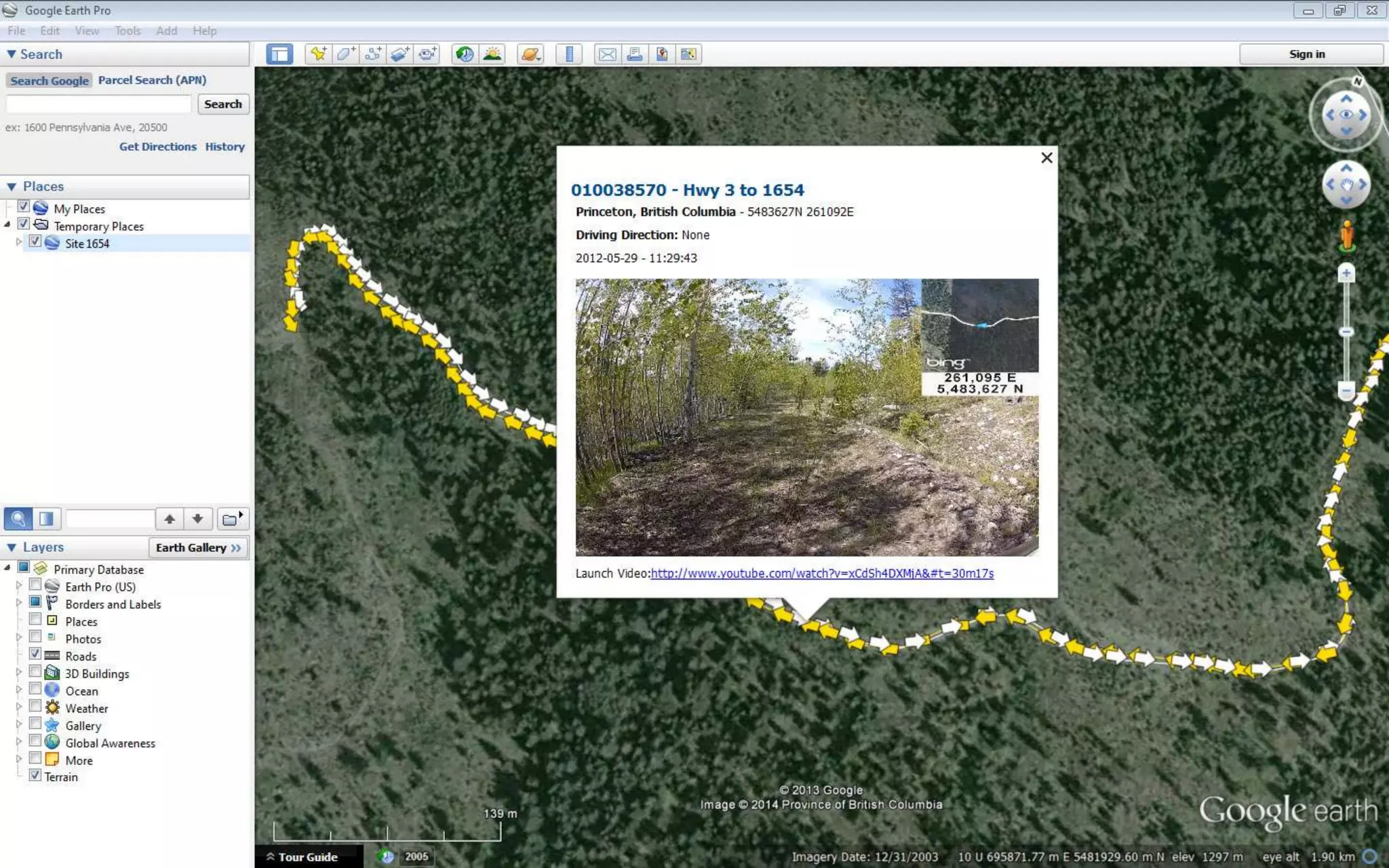Click the Print toolbar icon
The height and width of the screenshot is (868, 1389).
(x=634, y=54)
